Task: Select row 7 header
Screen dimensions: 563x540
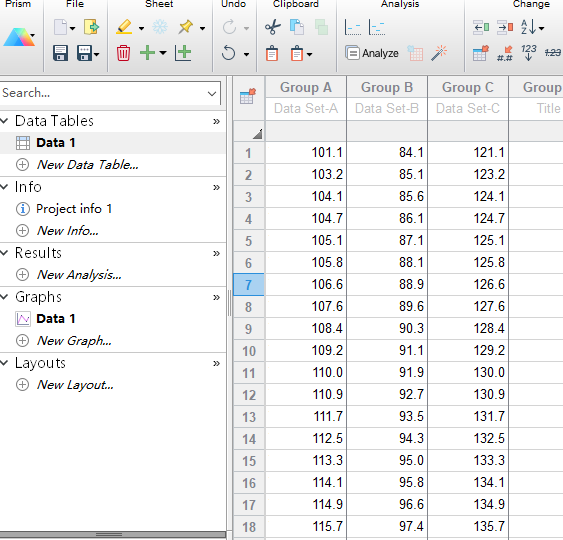Action: (x=248, y=285)
